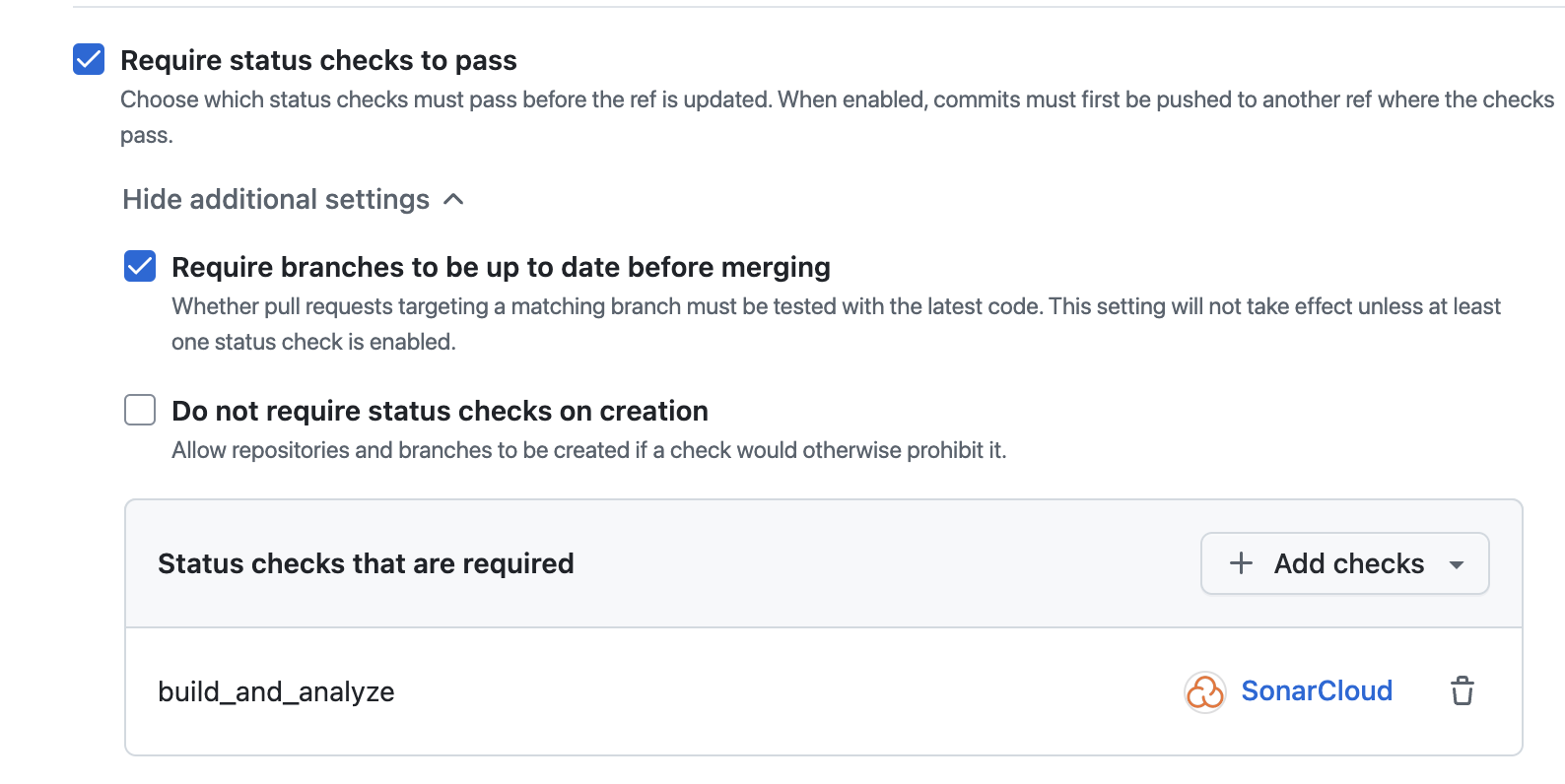Click the description starting Allow repositories and branches

click(588, 450)
